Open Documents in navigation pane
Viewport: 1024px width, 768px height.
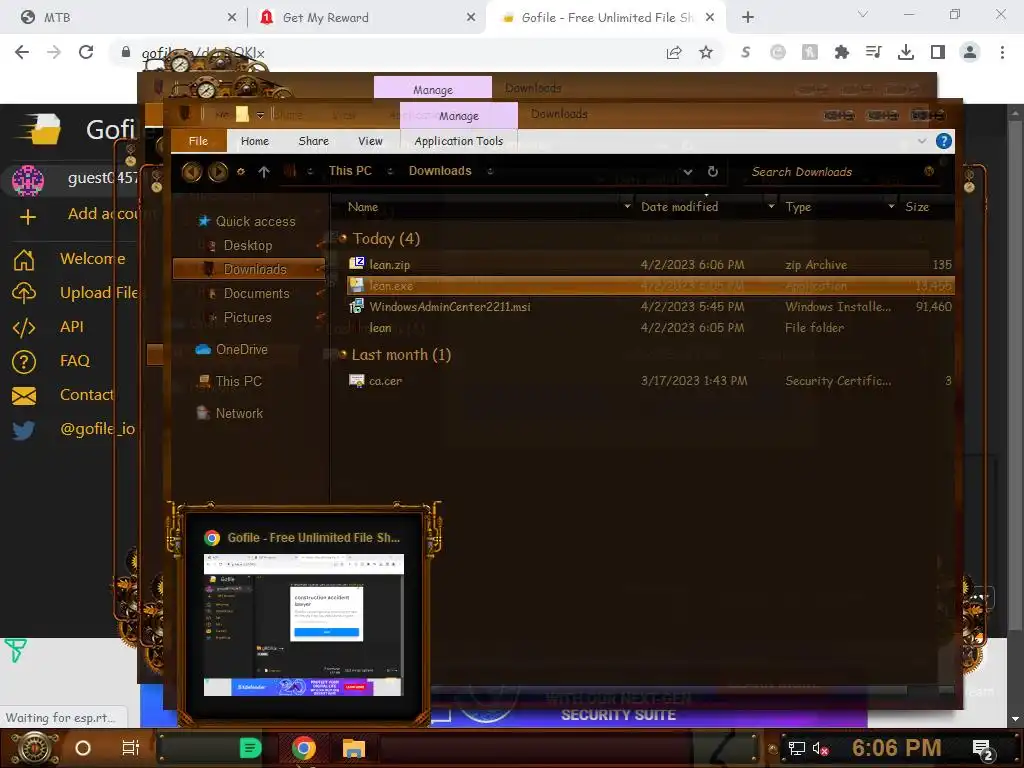coord(256,294)
